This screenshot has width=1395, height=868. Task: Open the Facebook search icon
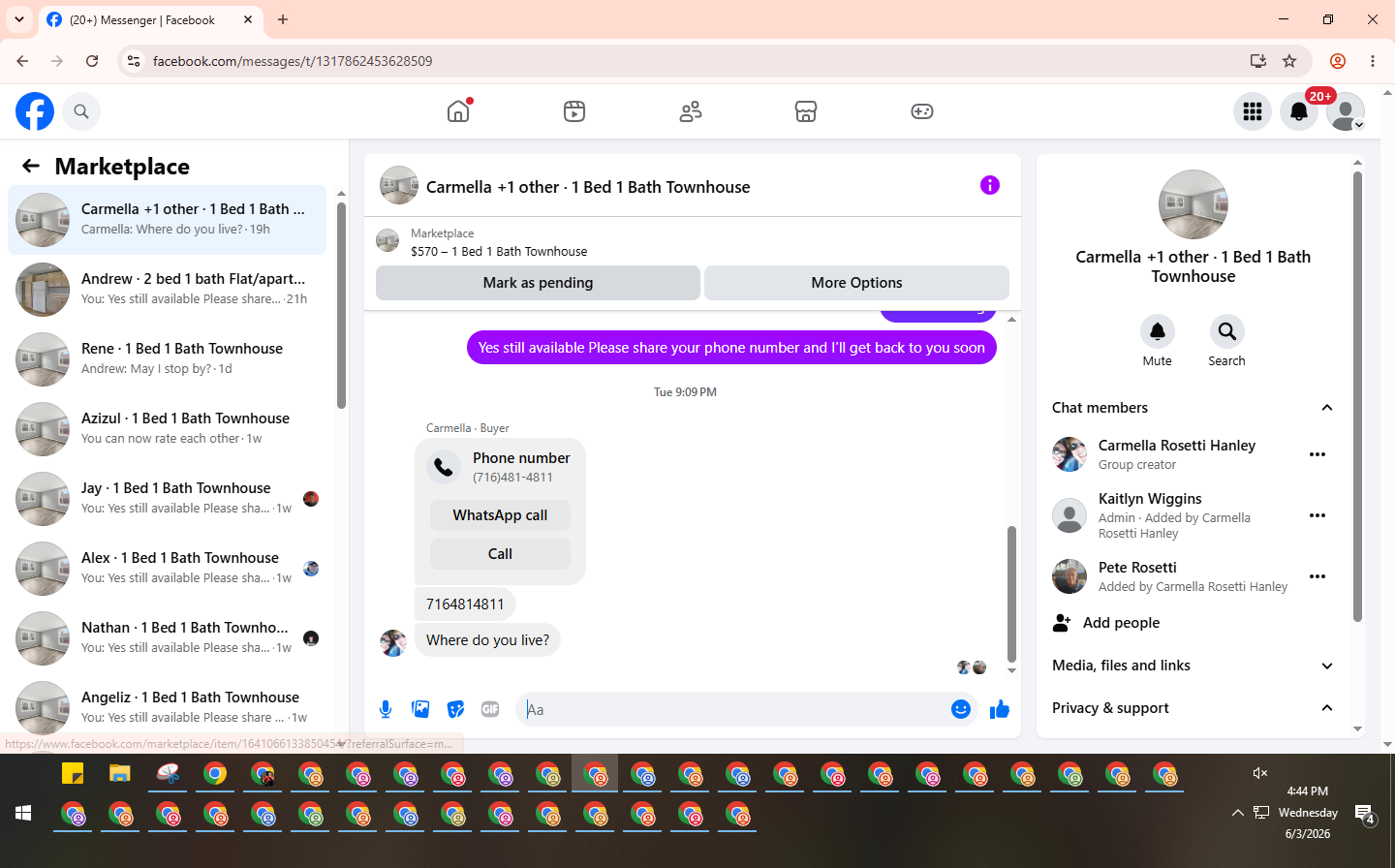point(81,111)
